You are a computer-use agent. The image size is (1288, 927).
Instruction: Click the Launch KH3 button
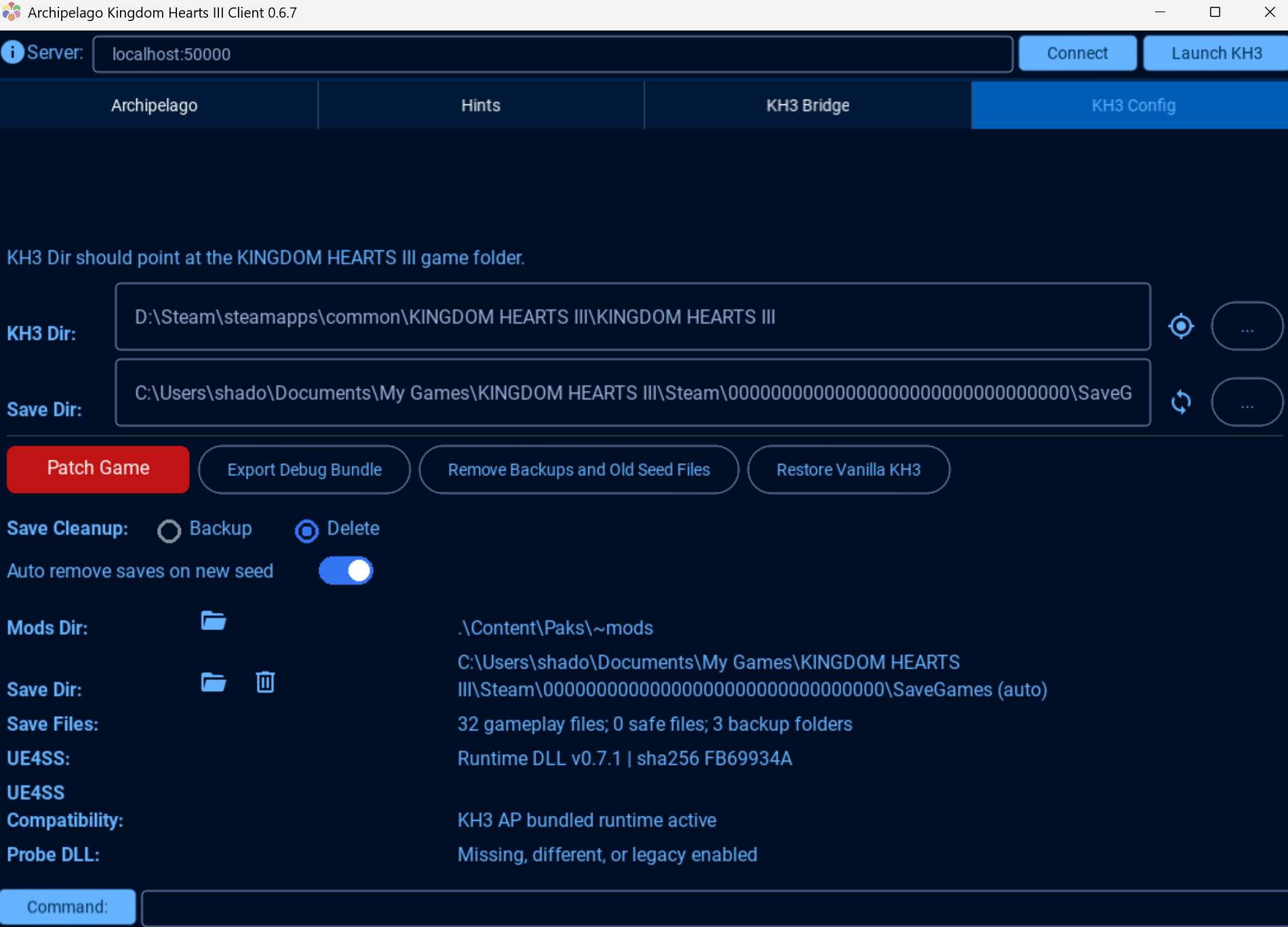coord(1216,53)
